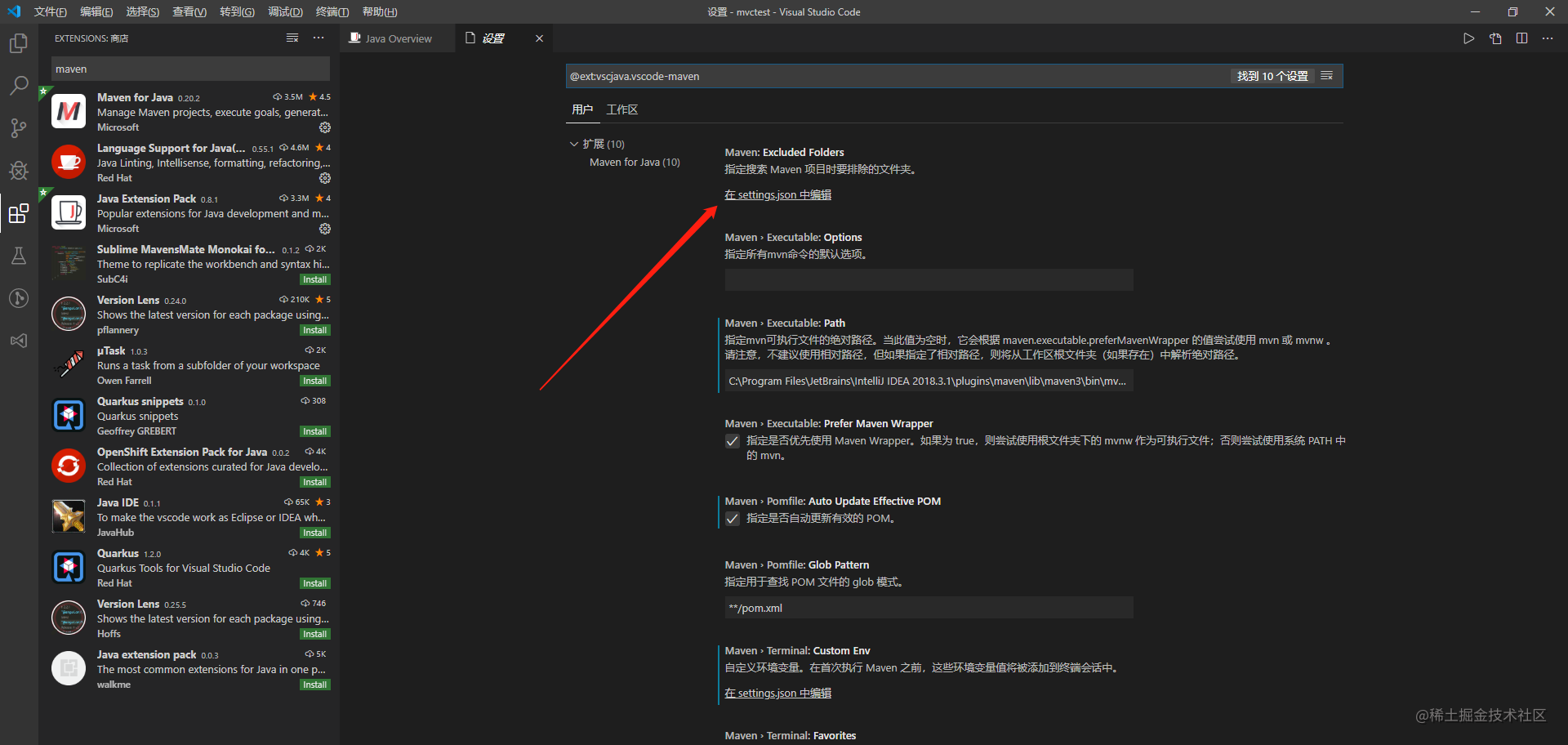Image resolution: width=1568 pixels, height=745 pixels.
Task: Click the filter icon next to 找到 10 个设置
Action: 1327,75
